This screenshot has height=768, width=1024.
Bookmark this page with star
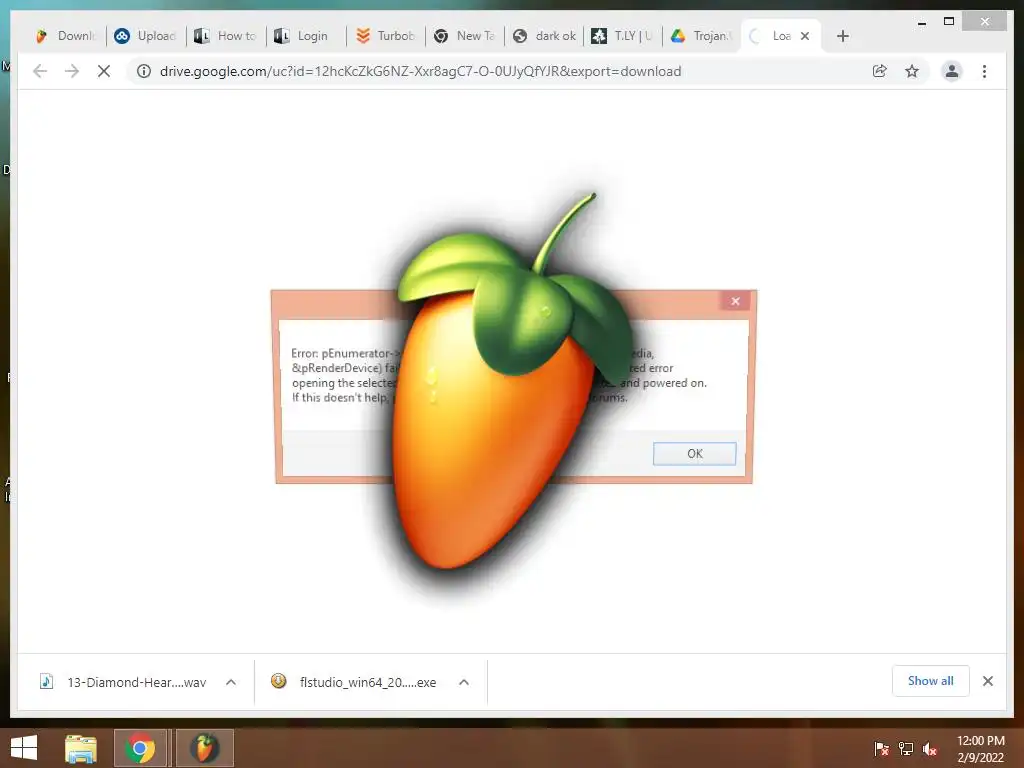[x=912, y=71]
